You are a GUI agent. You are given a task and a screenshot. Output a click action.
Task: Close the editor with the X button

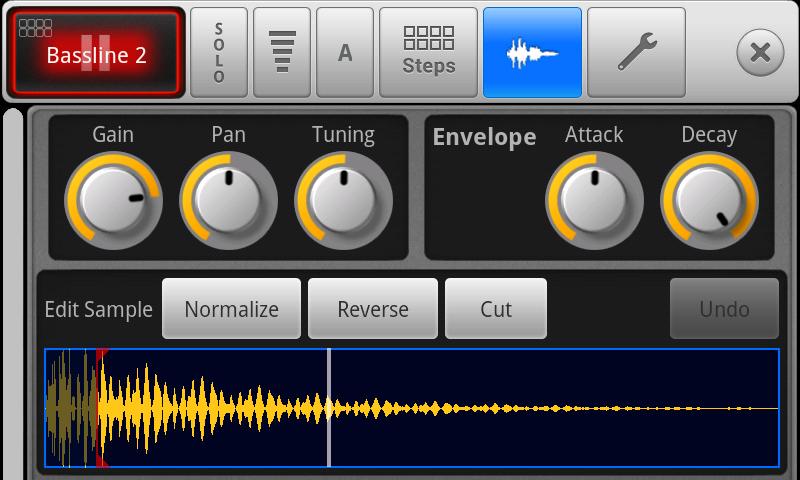click(x=760, y=53)
